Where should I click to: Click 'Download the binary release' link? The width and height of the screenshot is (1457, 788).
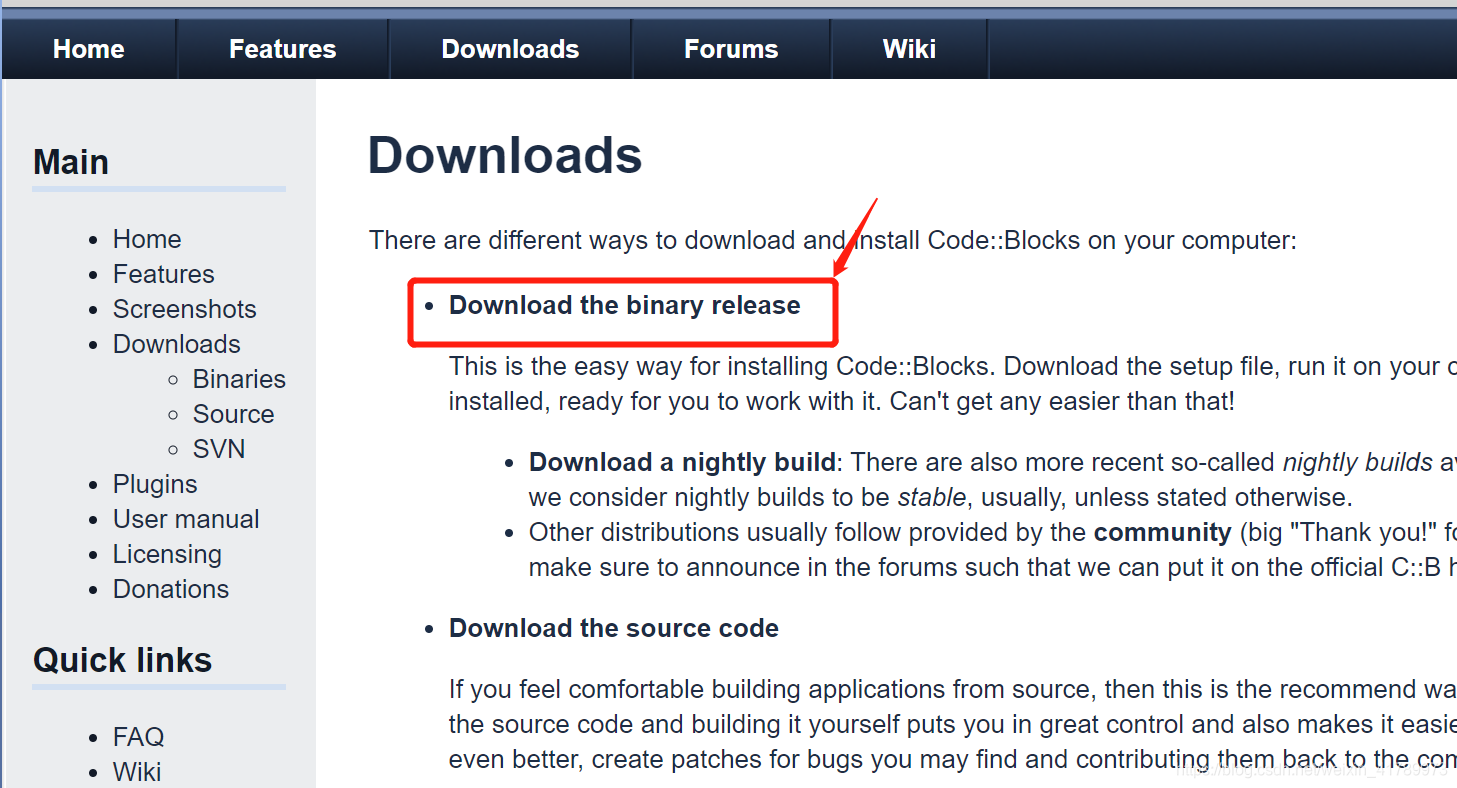625,305
